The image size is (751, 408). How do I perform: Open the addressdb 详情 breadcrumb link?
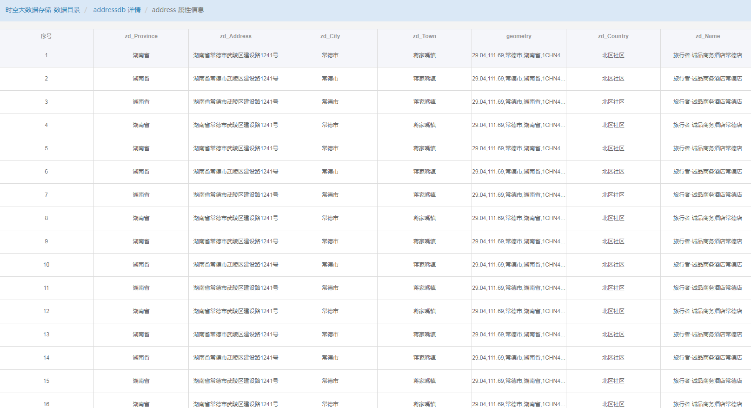[x=117, y=10]
